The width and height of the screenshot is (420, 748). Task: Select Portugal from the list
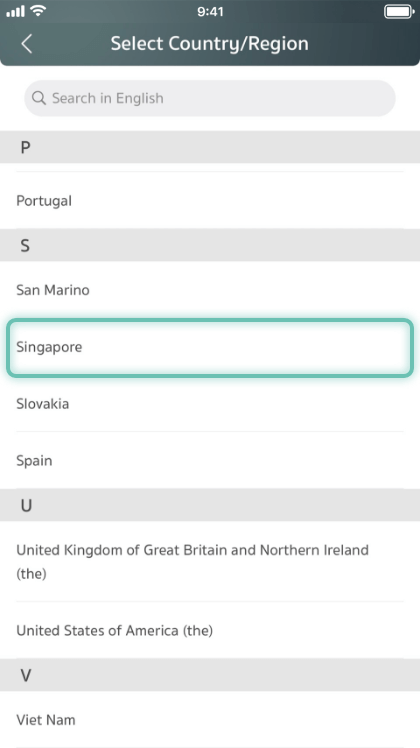210,200
